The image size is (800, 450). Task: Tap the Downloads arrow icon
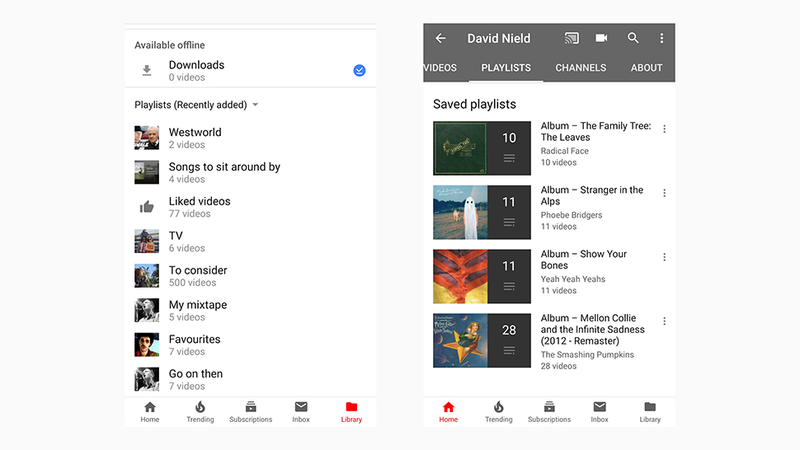click(146, 70)
